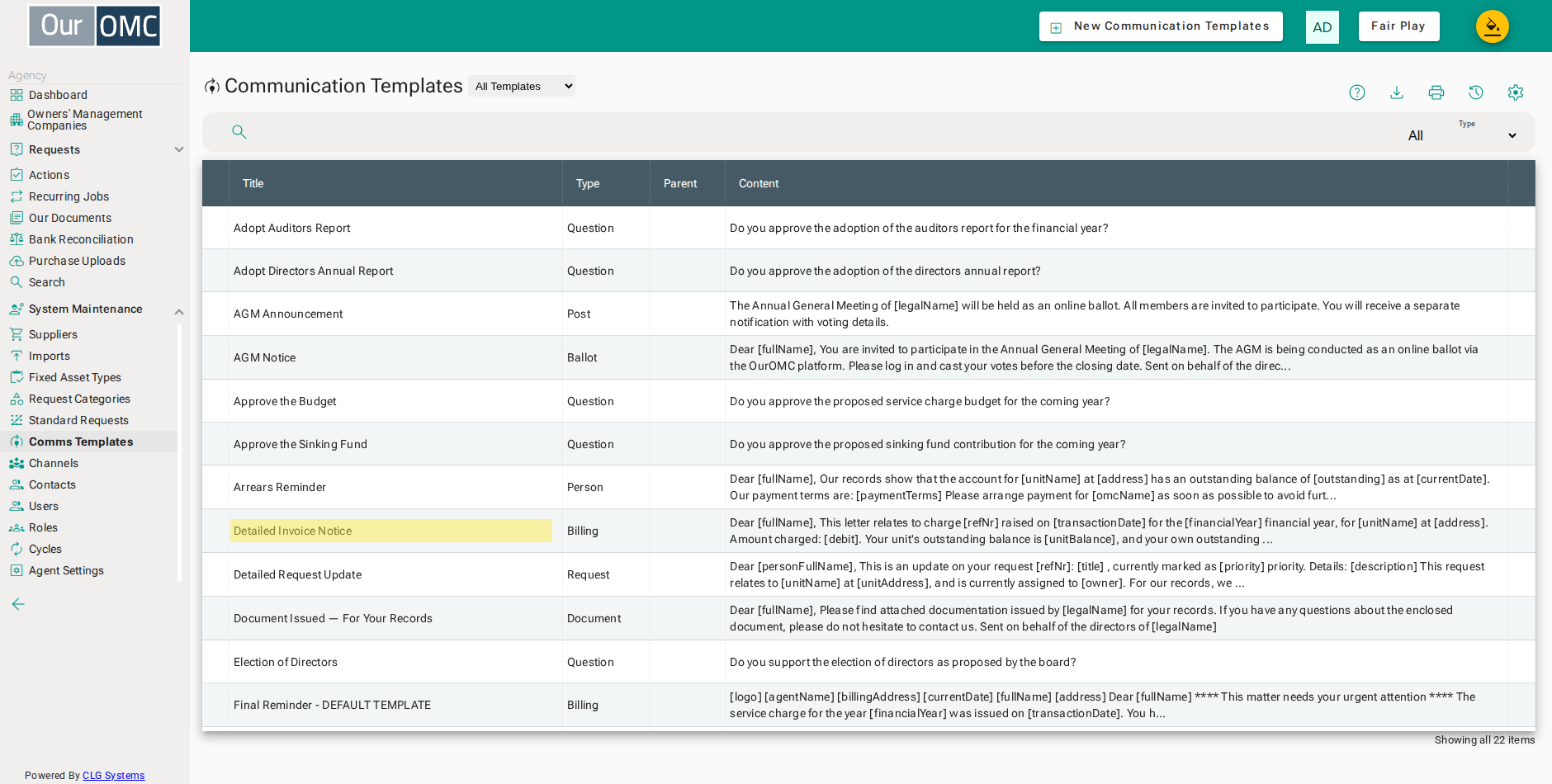This screenshot has height=784, width=1552.
Task: Open the history clock icon
Action: point(1476,92)
